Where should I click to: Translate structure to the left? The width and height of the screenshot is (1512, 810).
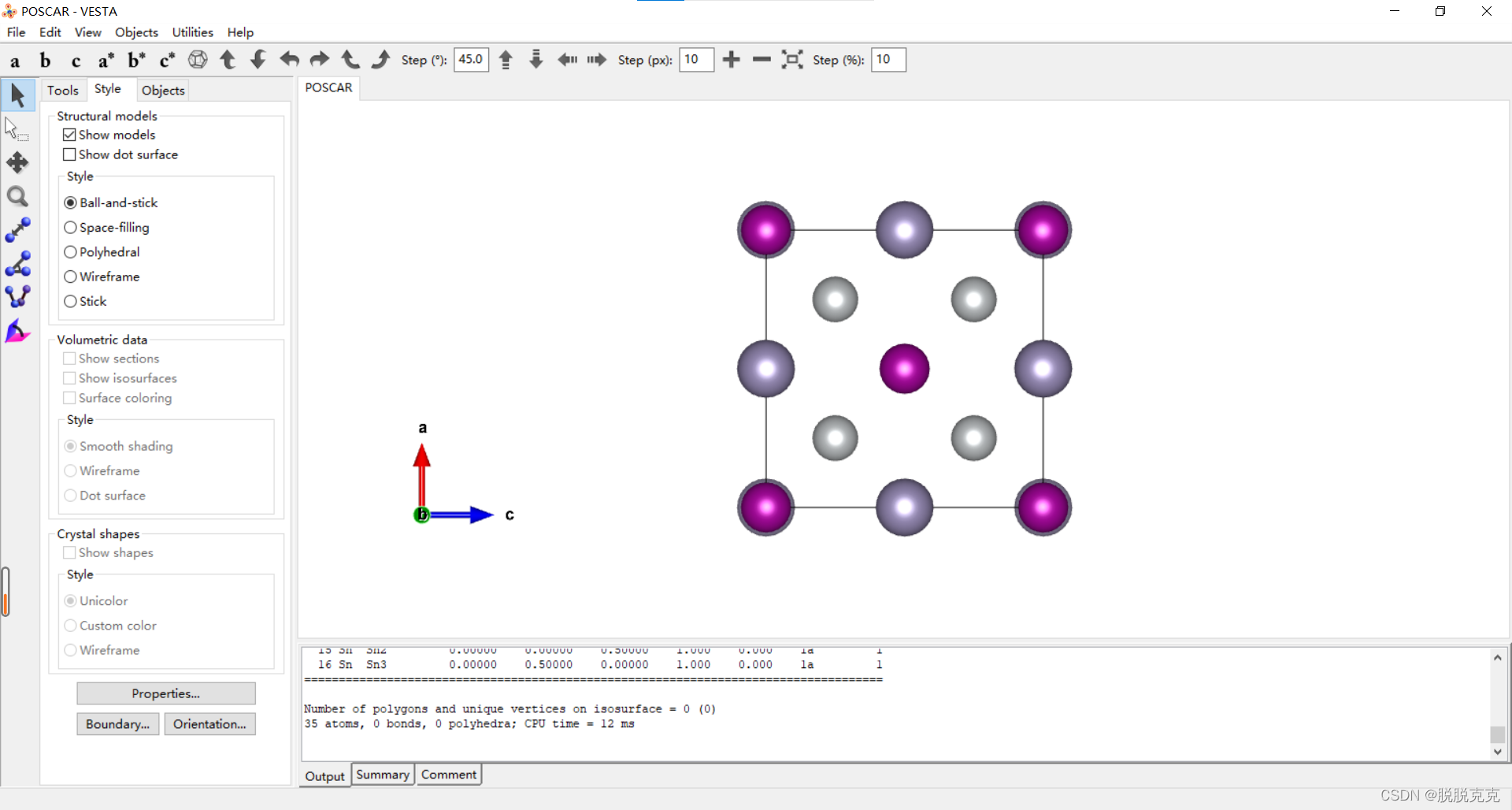pos(567,60)
